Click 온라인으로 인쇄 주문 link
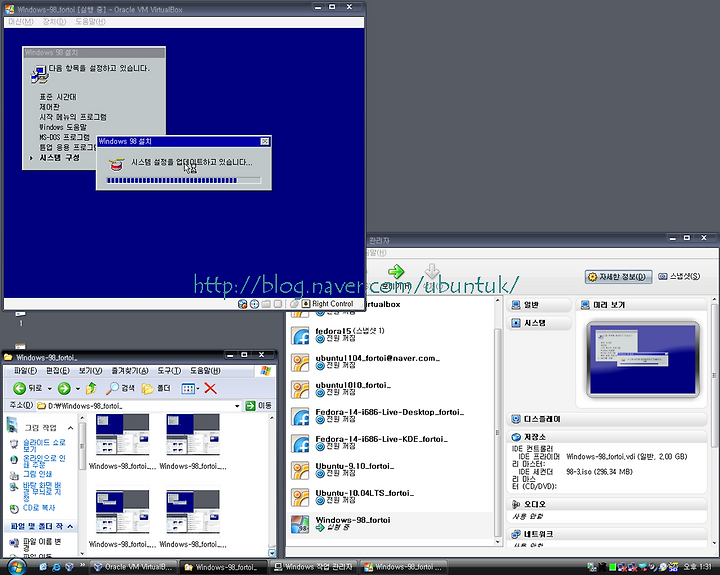 [44, 461]
